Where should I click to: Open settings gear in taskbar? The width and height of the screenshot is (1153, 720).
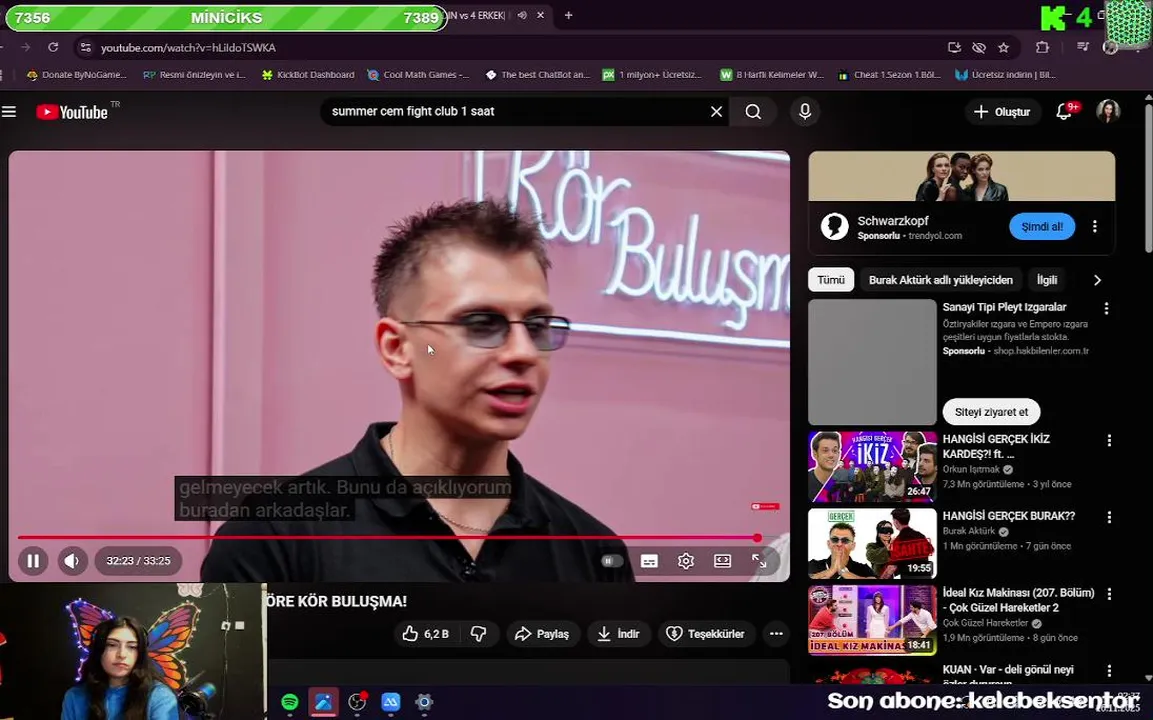[424, 702]
